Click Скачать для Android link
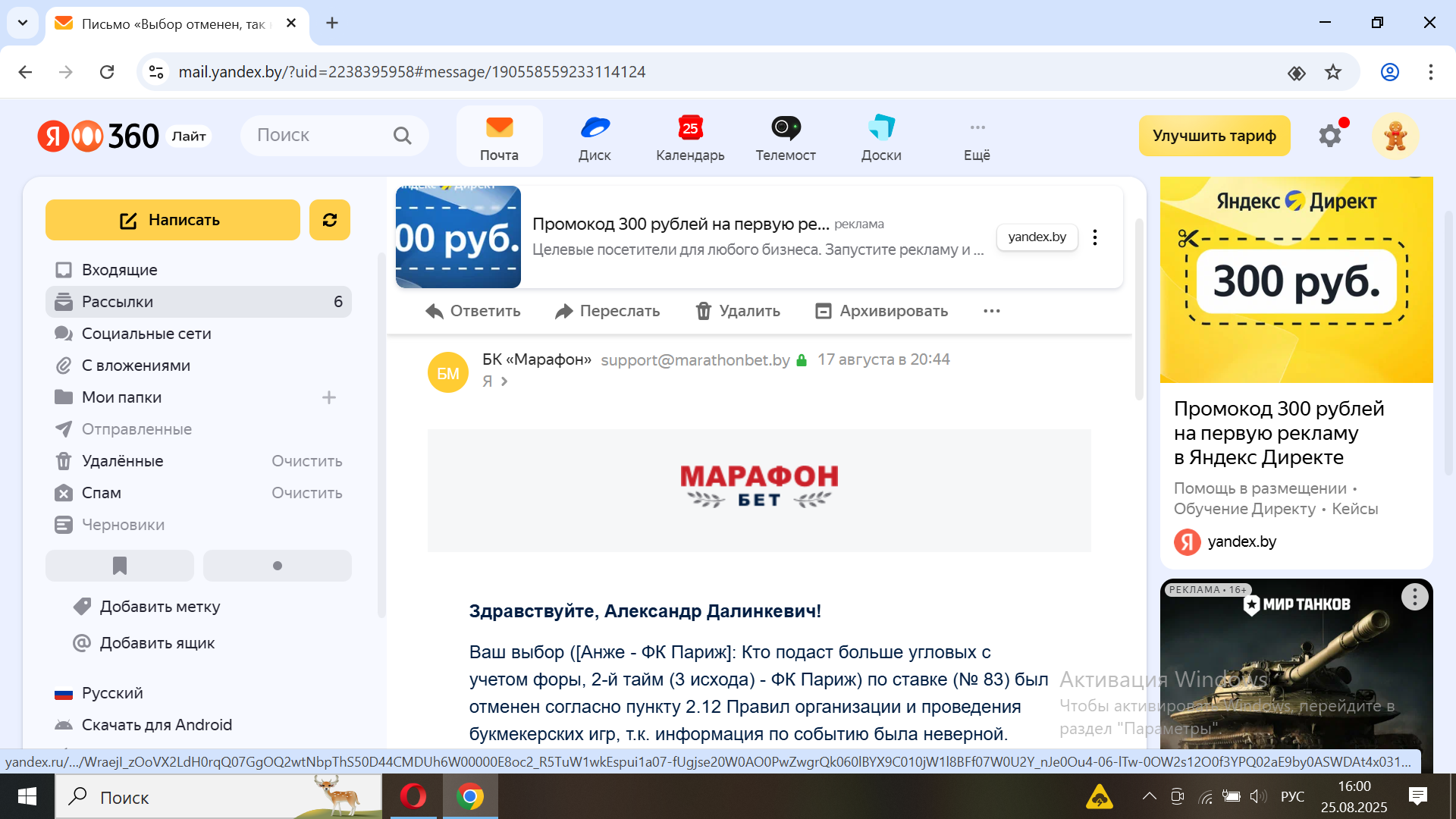Viewport: 1456px width, 819px height. tap(143, 725)
